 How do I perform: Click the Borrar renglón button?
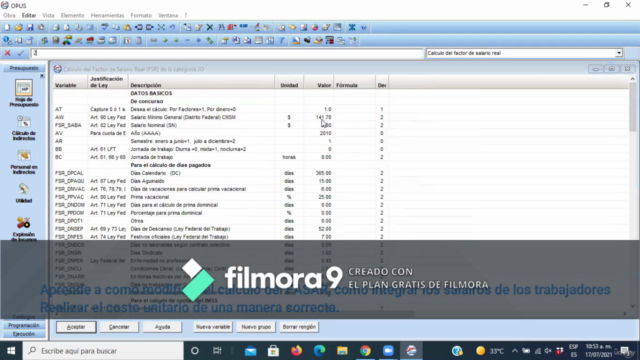(x=299, y=327)
